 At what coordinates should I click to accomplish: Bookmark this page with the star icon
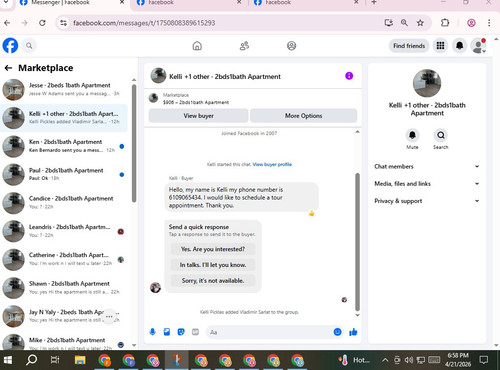click(420, 23)
